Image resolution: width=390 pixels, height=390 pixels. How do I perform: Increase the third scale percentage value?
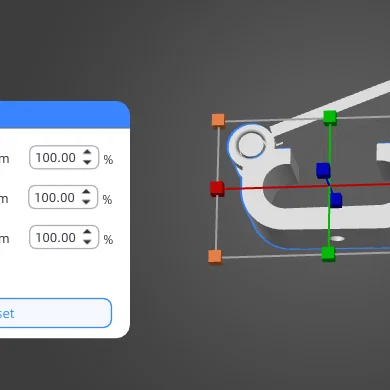[87, 232]
